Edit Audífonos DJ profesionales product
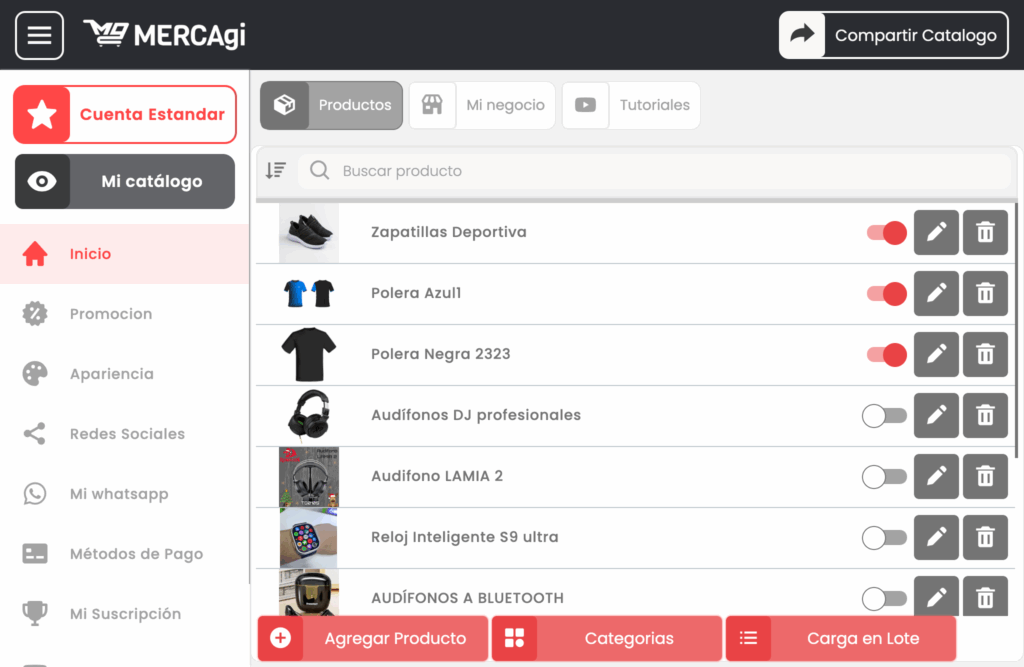Viewport: 1024px width, 667px height. pos(936,416)
